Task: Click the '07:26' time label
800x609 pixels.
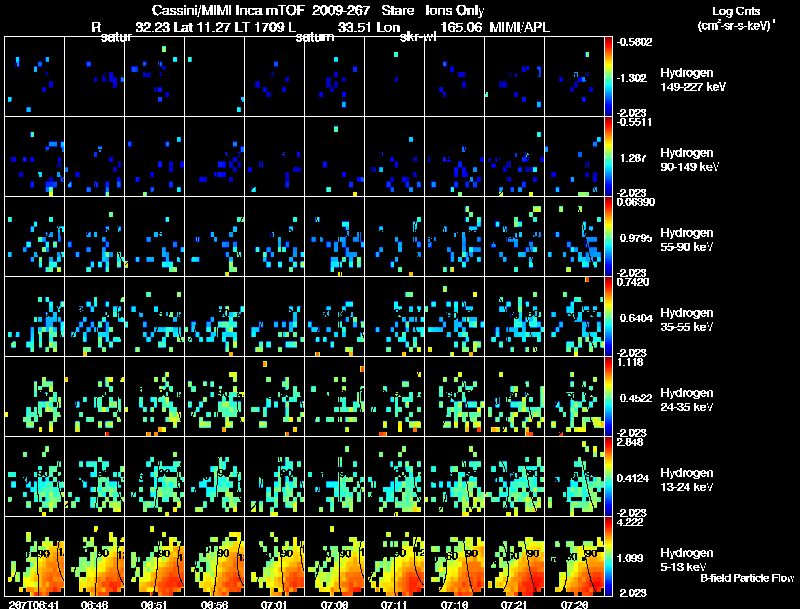Action: [574, 604]
